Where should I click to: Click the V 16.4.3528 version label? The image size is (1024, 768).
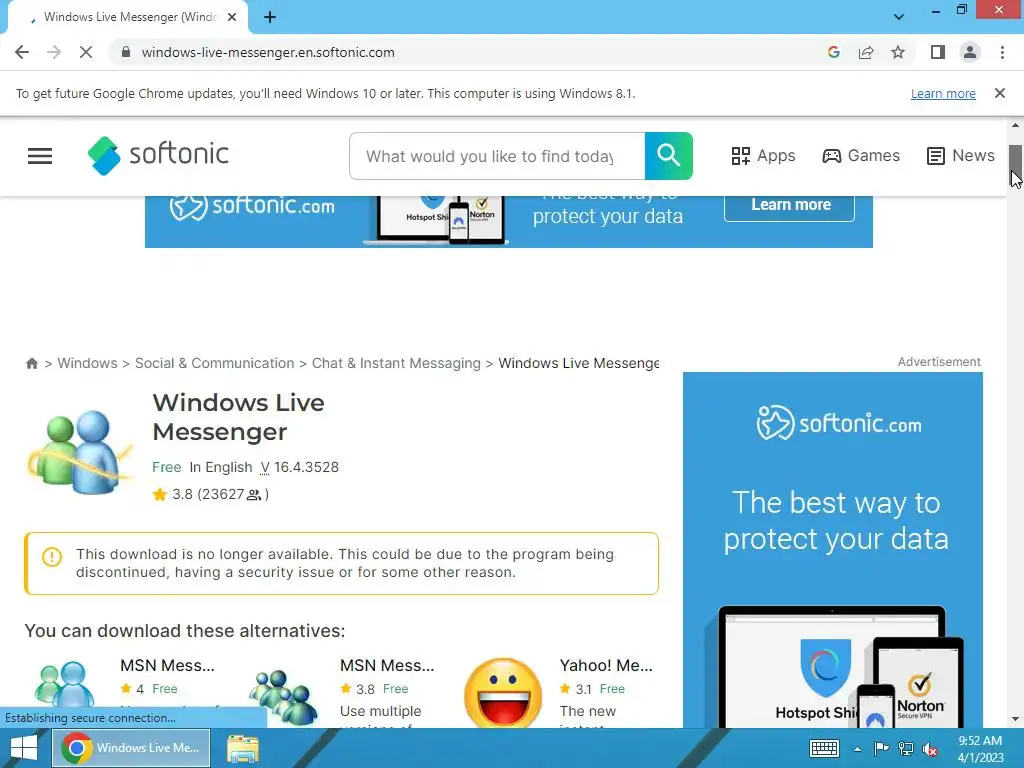pyautogui.click(x=299, y=468)
